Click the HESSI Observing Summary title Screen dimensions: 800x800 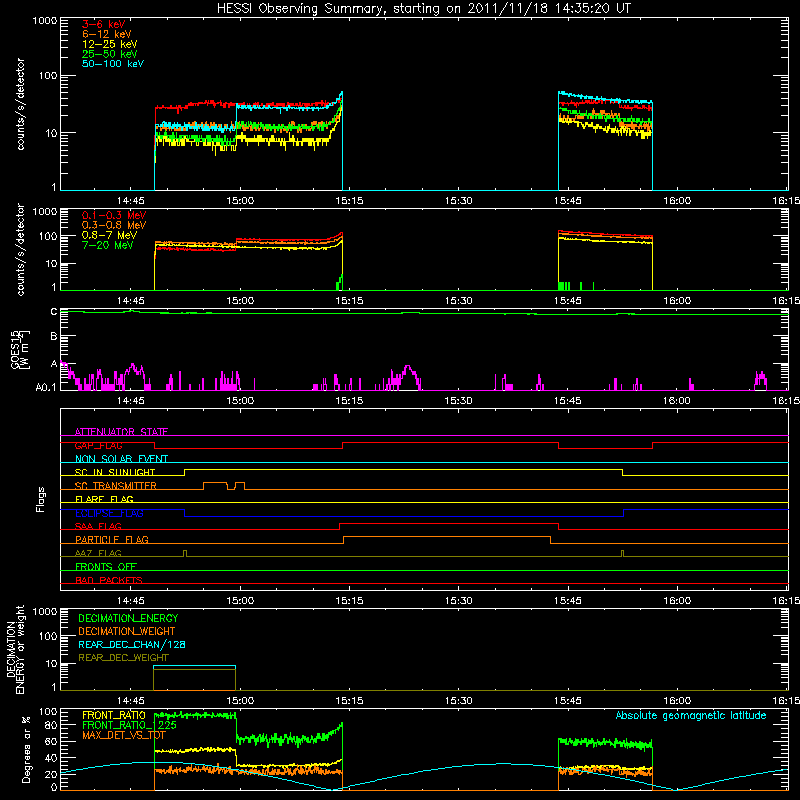pyautogui.click(x=423, y=9)
